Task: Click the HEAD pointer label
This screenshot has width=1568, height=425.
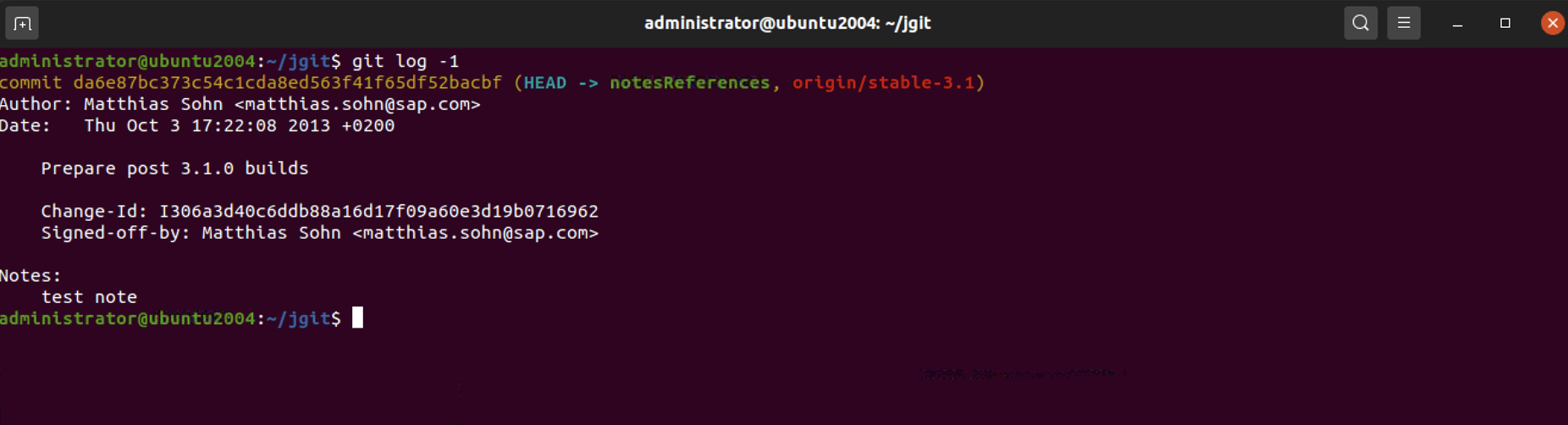Action: [x=544, y=82]
